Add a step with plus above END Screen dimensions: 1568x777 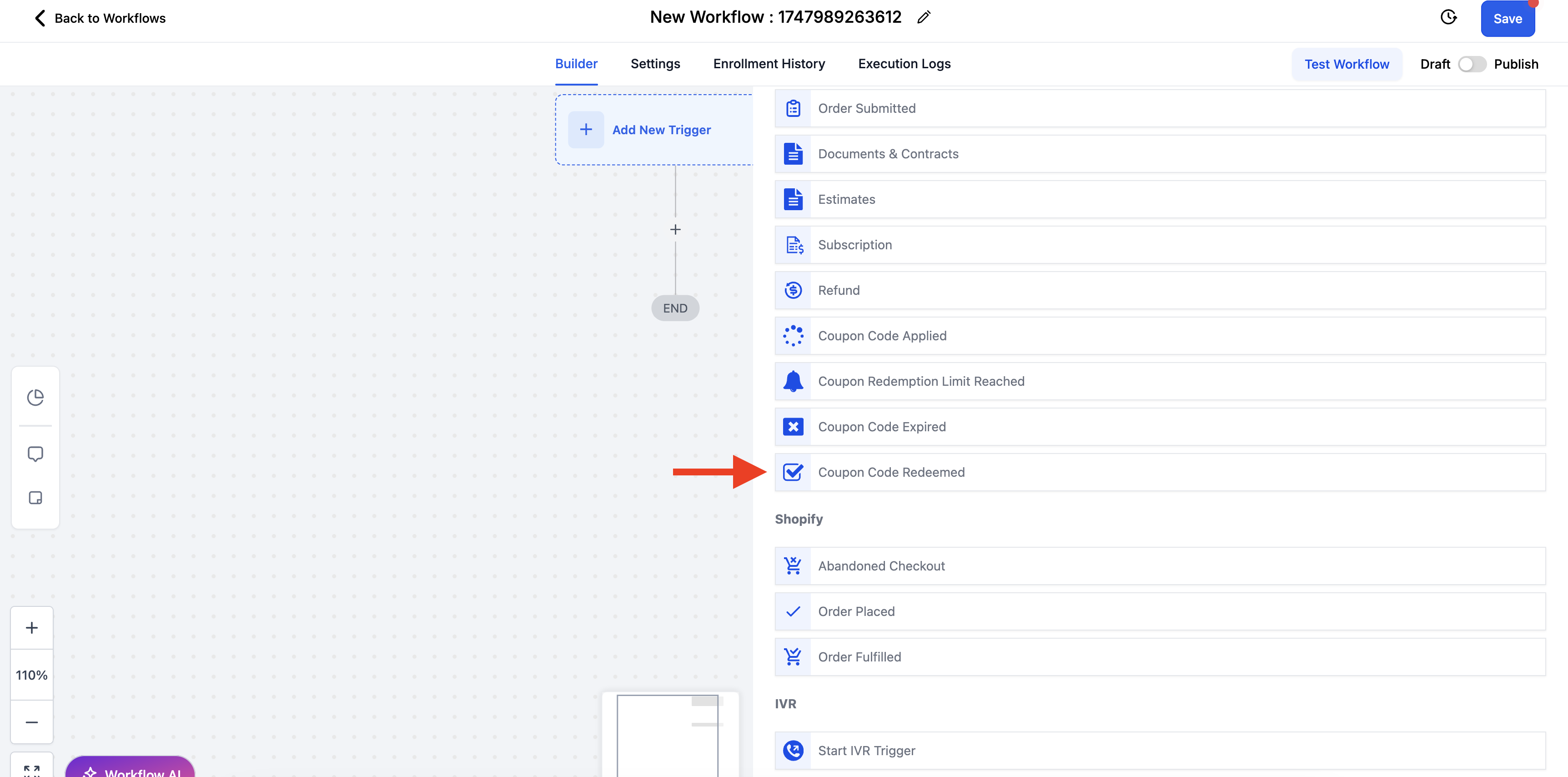pyautogui.click(x=675, y=230)
